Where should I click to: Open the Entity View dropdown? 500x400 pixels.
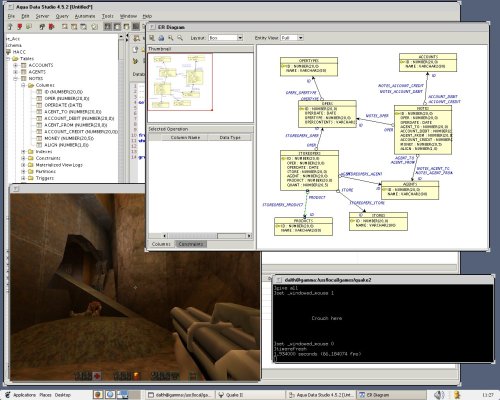tap(292, 38)
